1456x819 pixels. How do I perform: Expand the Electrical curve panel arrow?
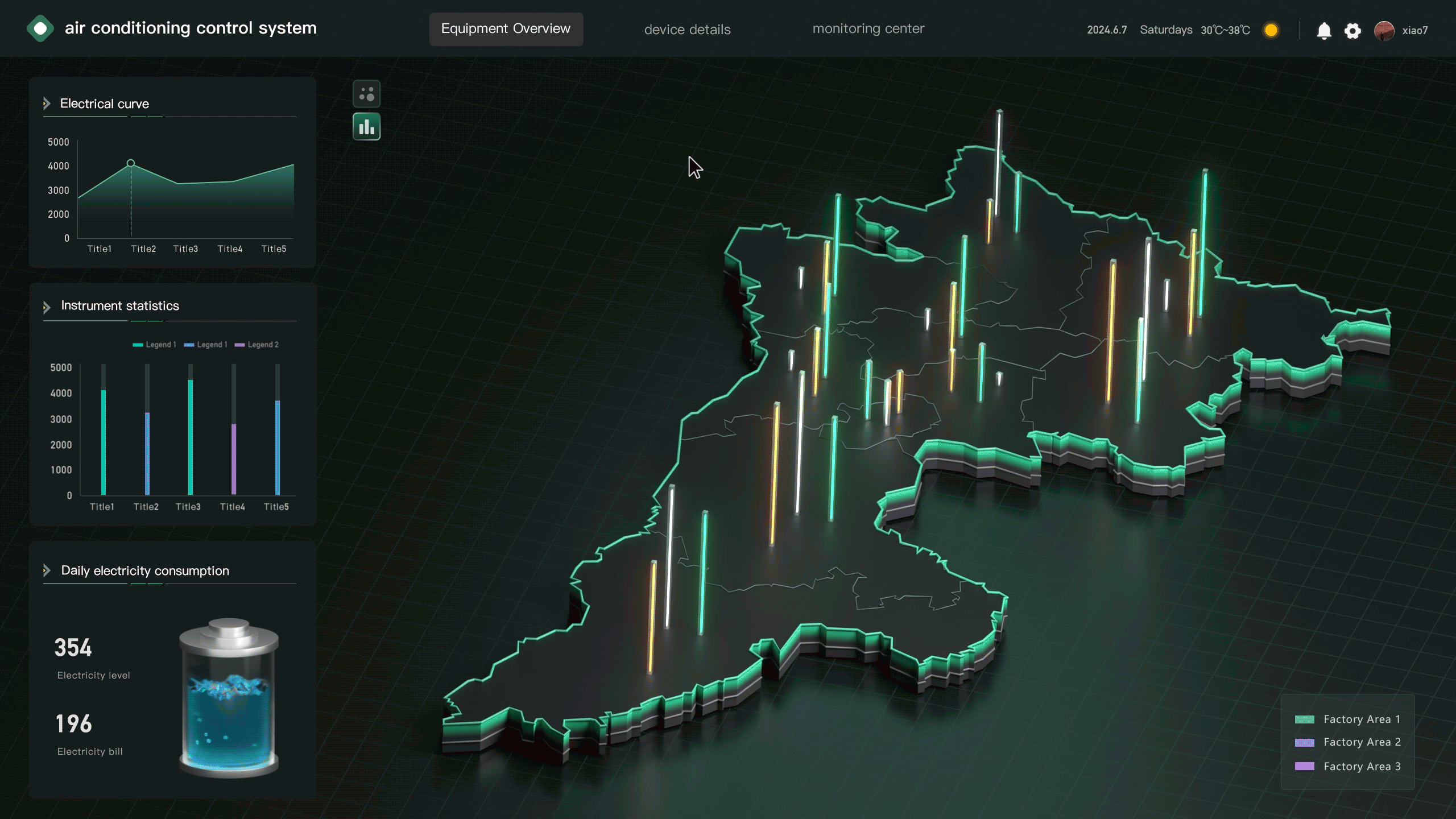[x=47, y=104]
